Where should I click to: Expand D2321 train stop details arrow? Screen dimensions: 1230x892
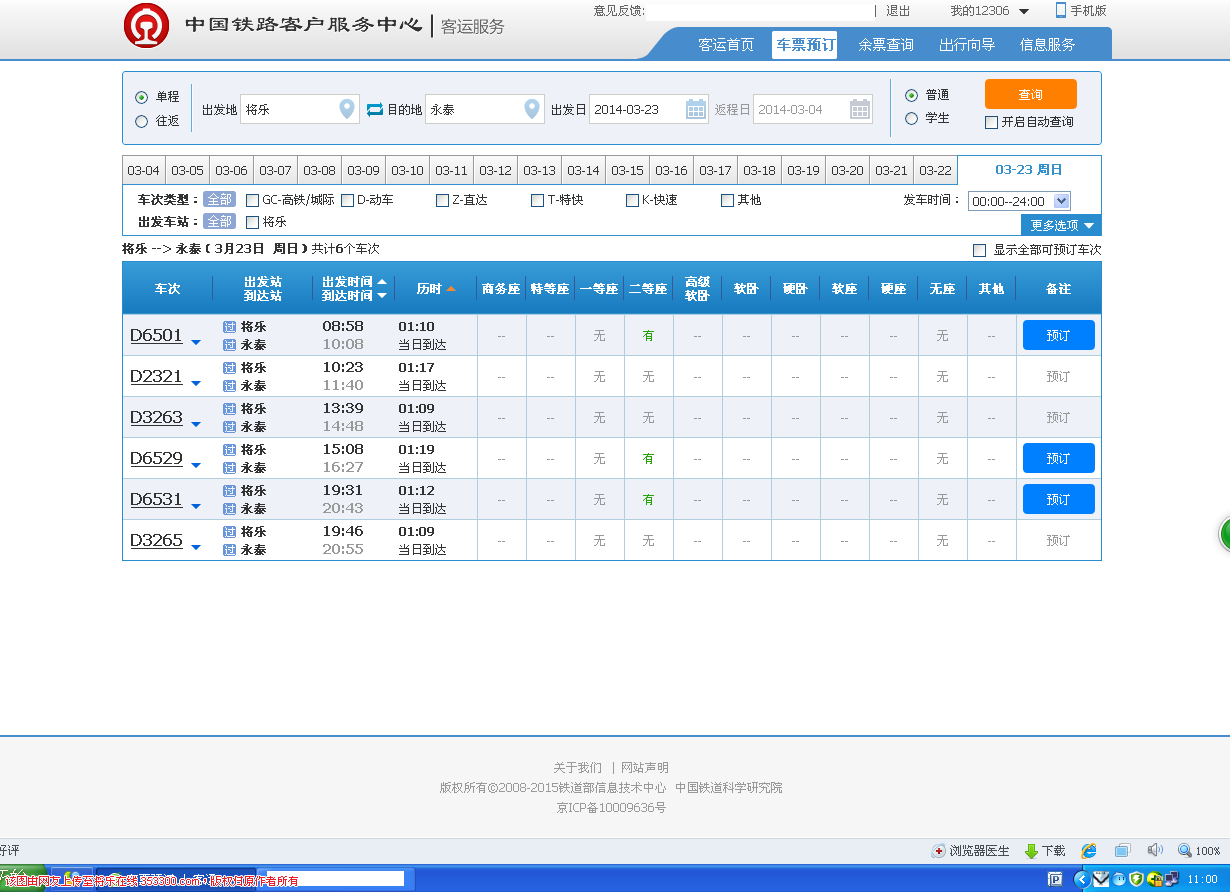point(196,383)
